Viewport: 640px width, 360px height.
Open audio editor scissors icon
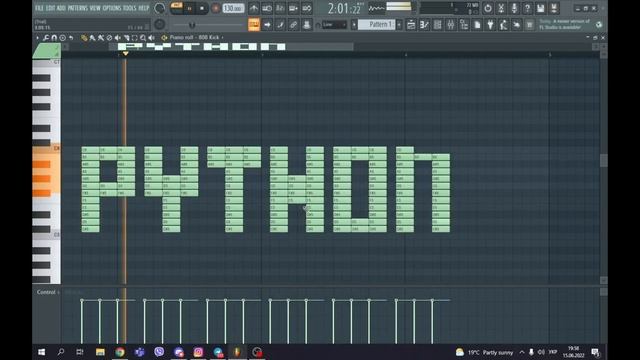click(x=501, y=8)
